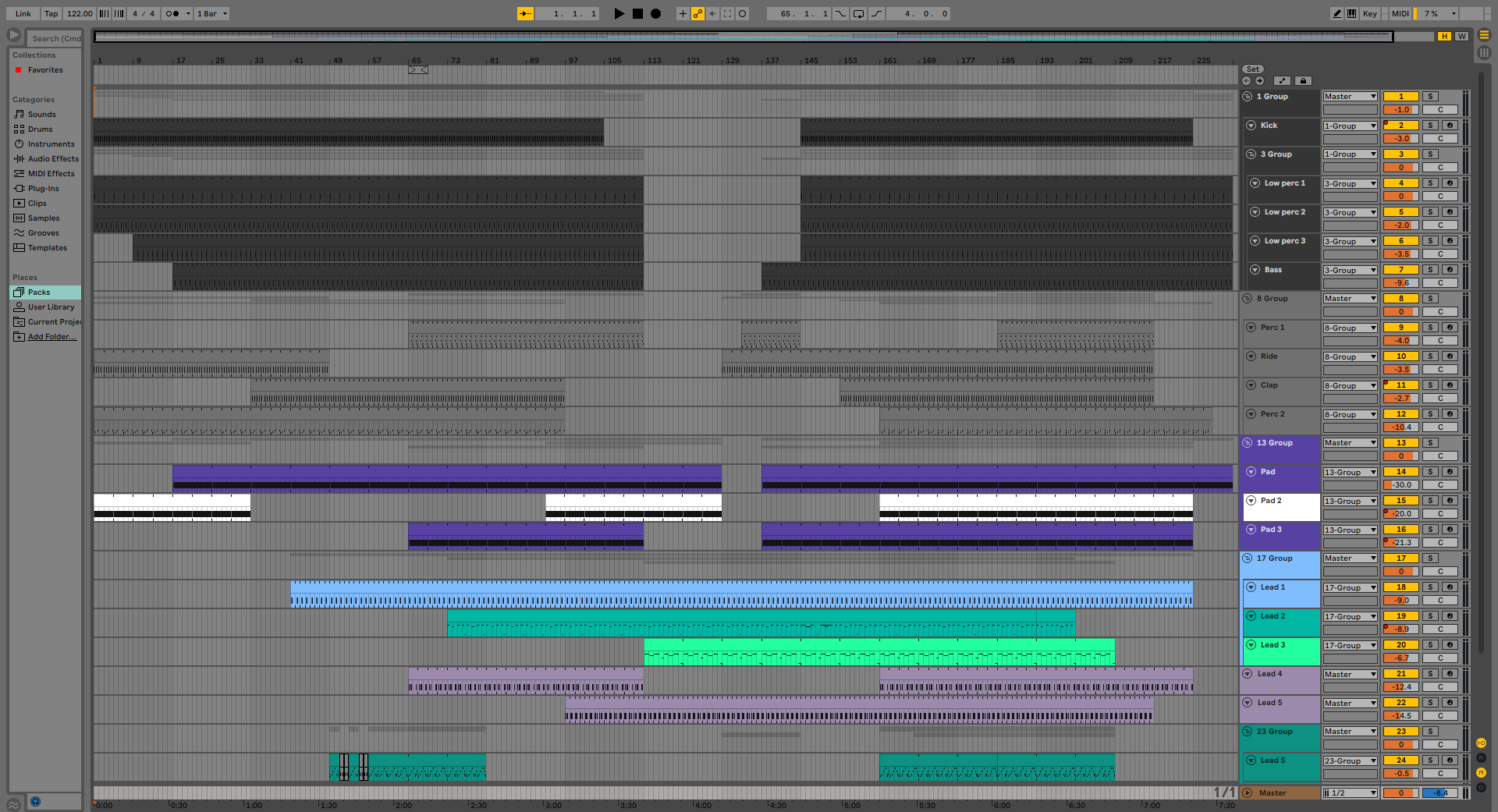The image size is (1498, 812).
Task: Click the Add Folder link
Action: point(51,337)
